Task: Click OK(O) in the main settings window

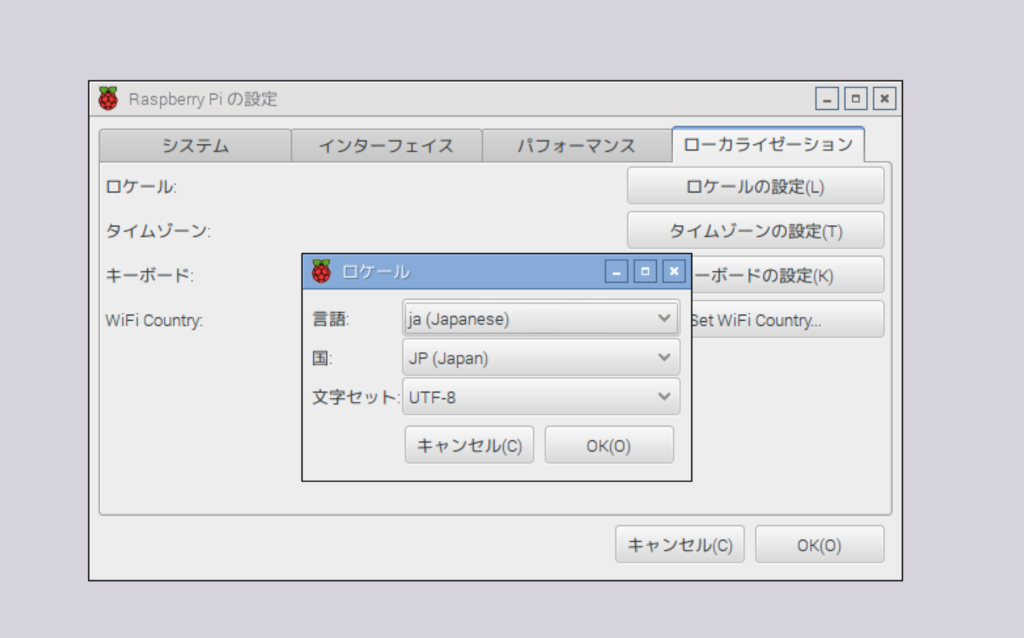Action: click(820, 544)
